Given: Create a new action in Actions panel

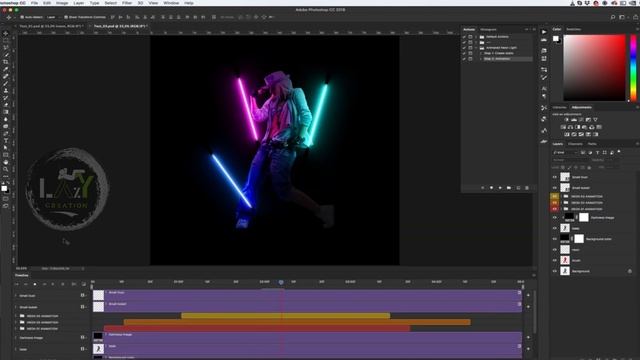Looking at the screenshot, I should [x=518, y=188].
